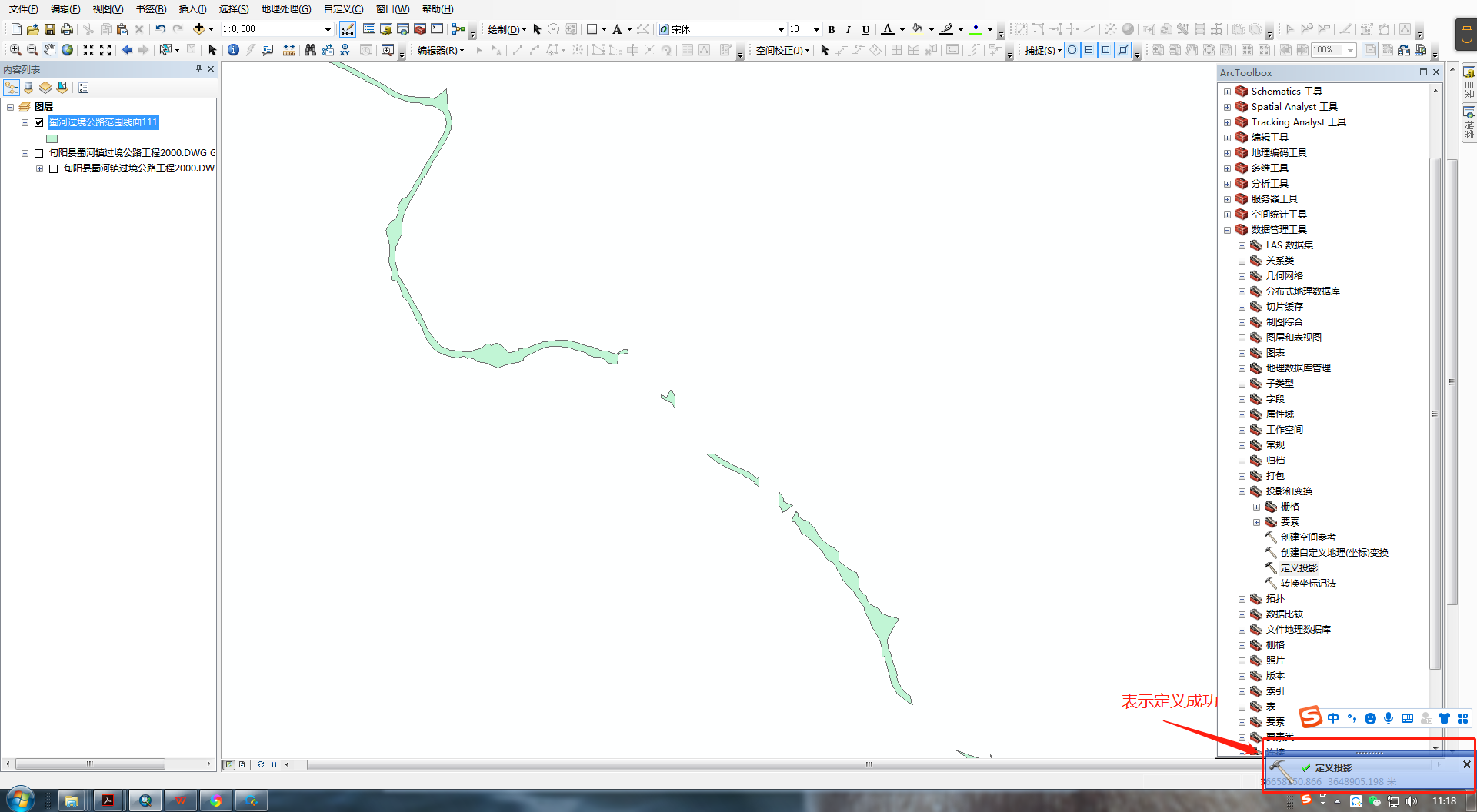Click the green layer symbol swatch

point(52,139)
